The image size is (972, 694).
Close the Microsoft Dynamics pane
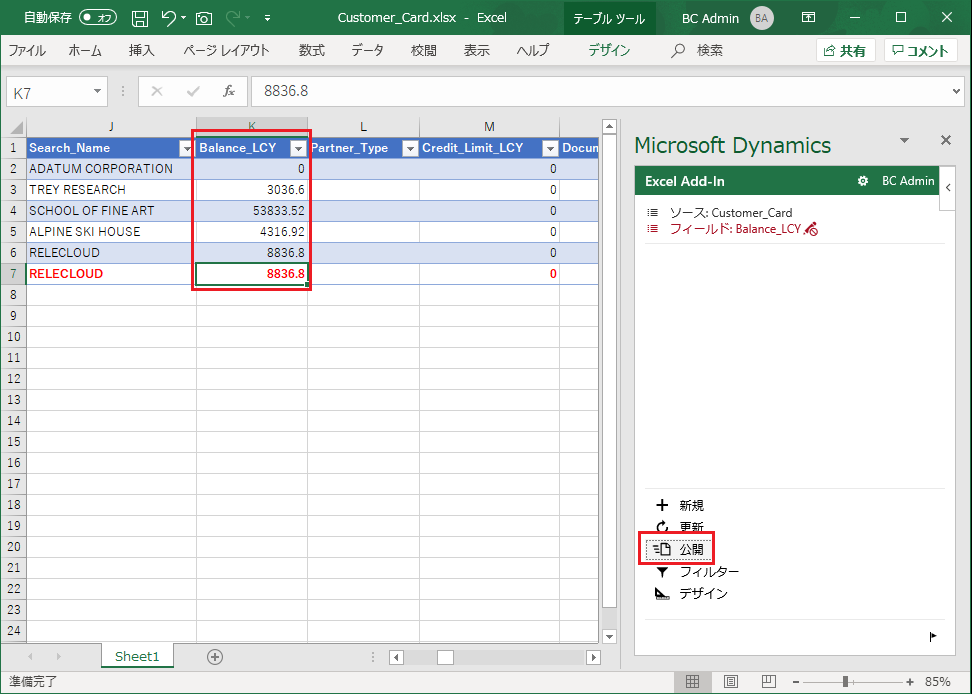pos(945,140)
